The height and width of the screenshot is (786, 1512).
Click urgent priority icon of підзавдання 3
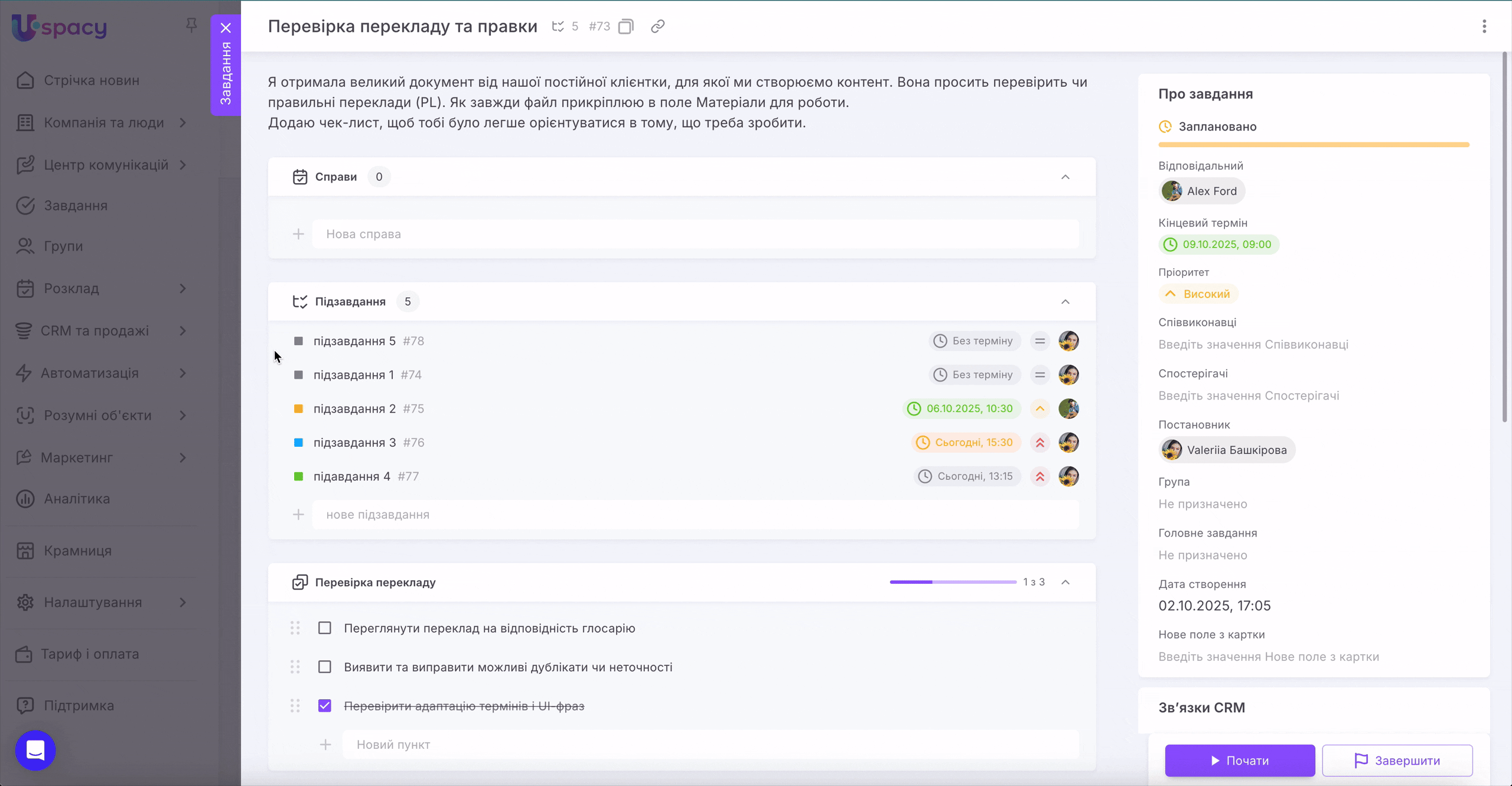[1040, 443]
